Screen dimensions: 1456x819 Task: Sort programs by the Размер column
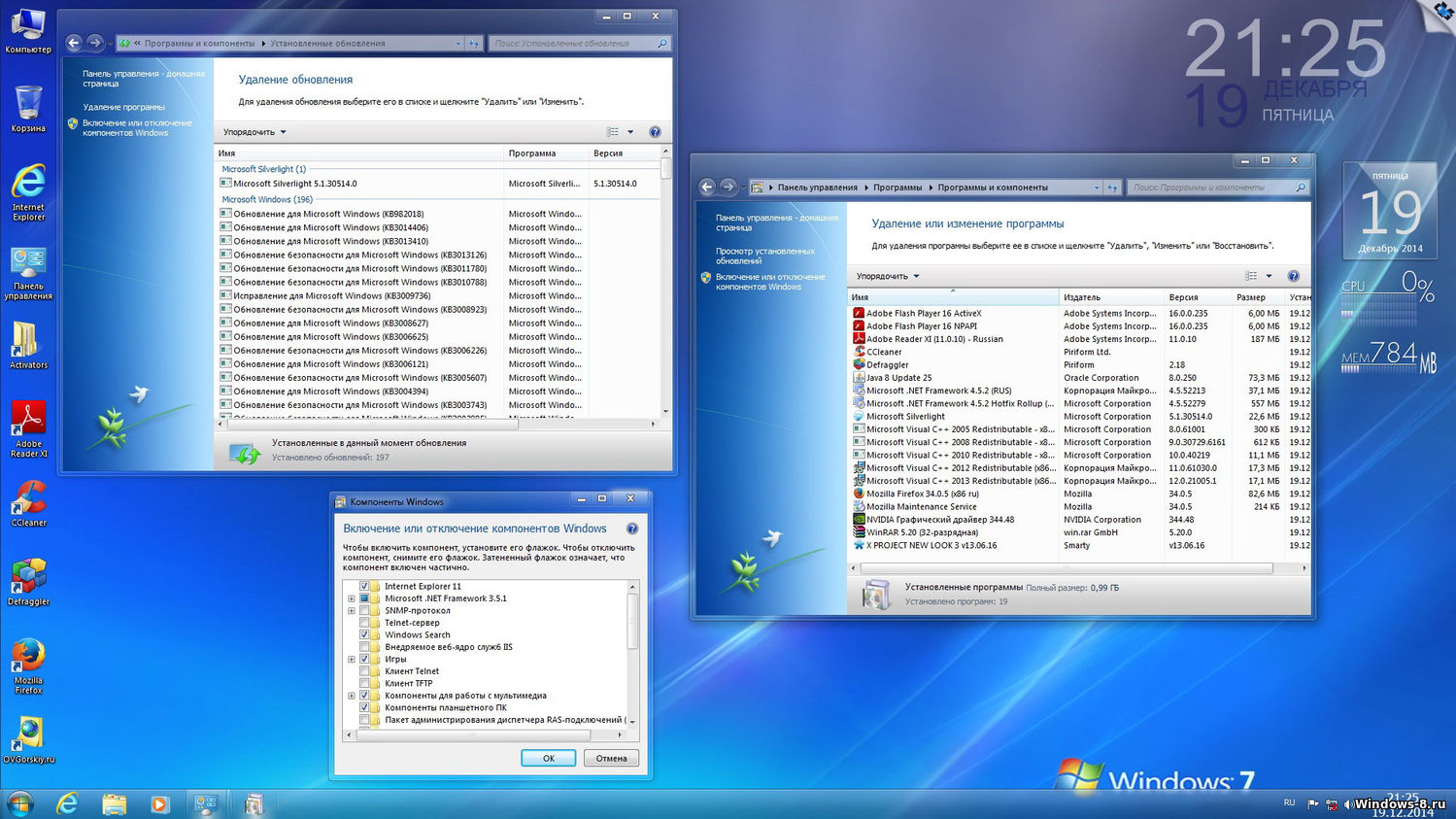[1258, 297]
